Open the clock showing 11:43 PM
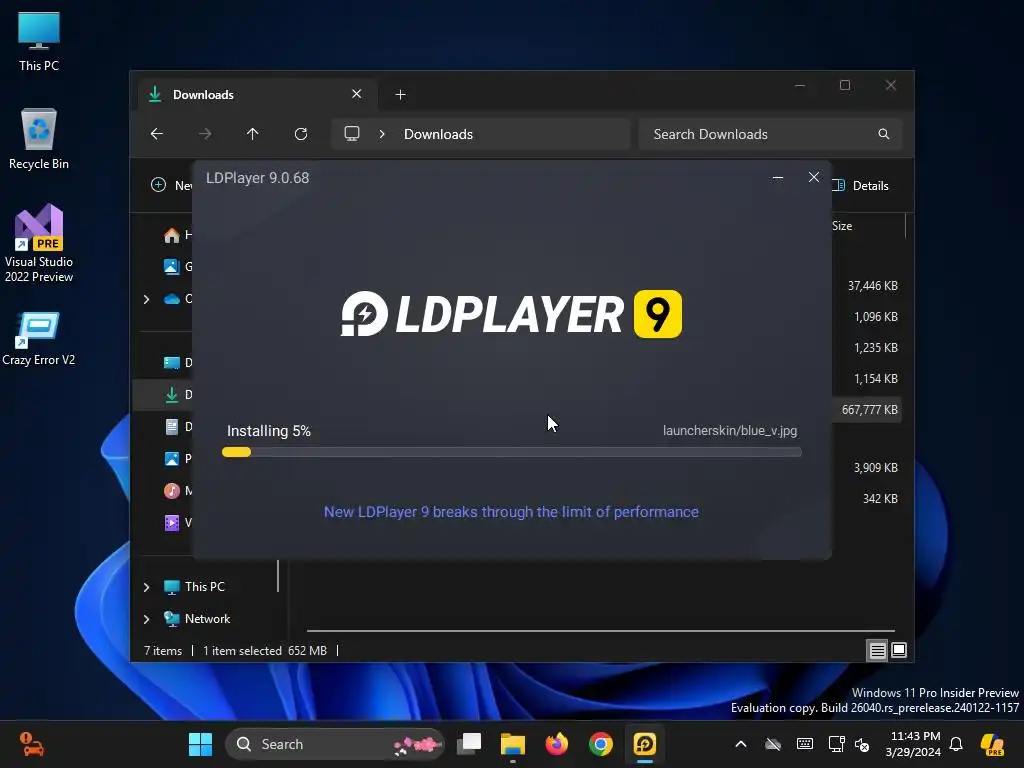The height and width of the screenshot is (768, 1024). tap(913, 744)
